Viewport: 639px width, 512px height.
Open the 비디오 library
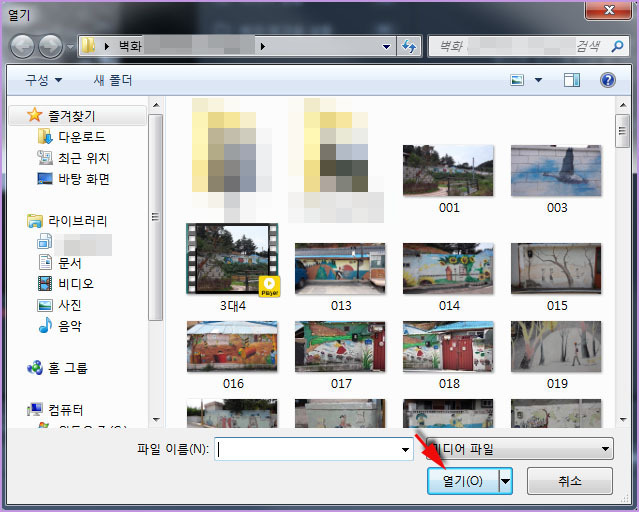point(76,284)
